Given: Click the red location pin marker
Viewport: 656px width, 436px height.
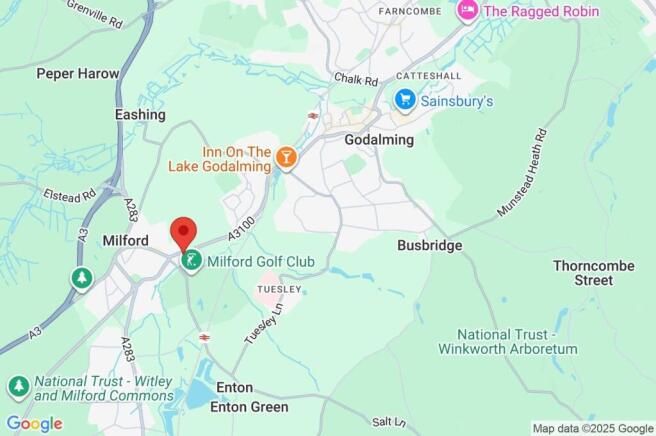Looking at the screenshot, I should pyautogui.click(x=183, y=234).
